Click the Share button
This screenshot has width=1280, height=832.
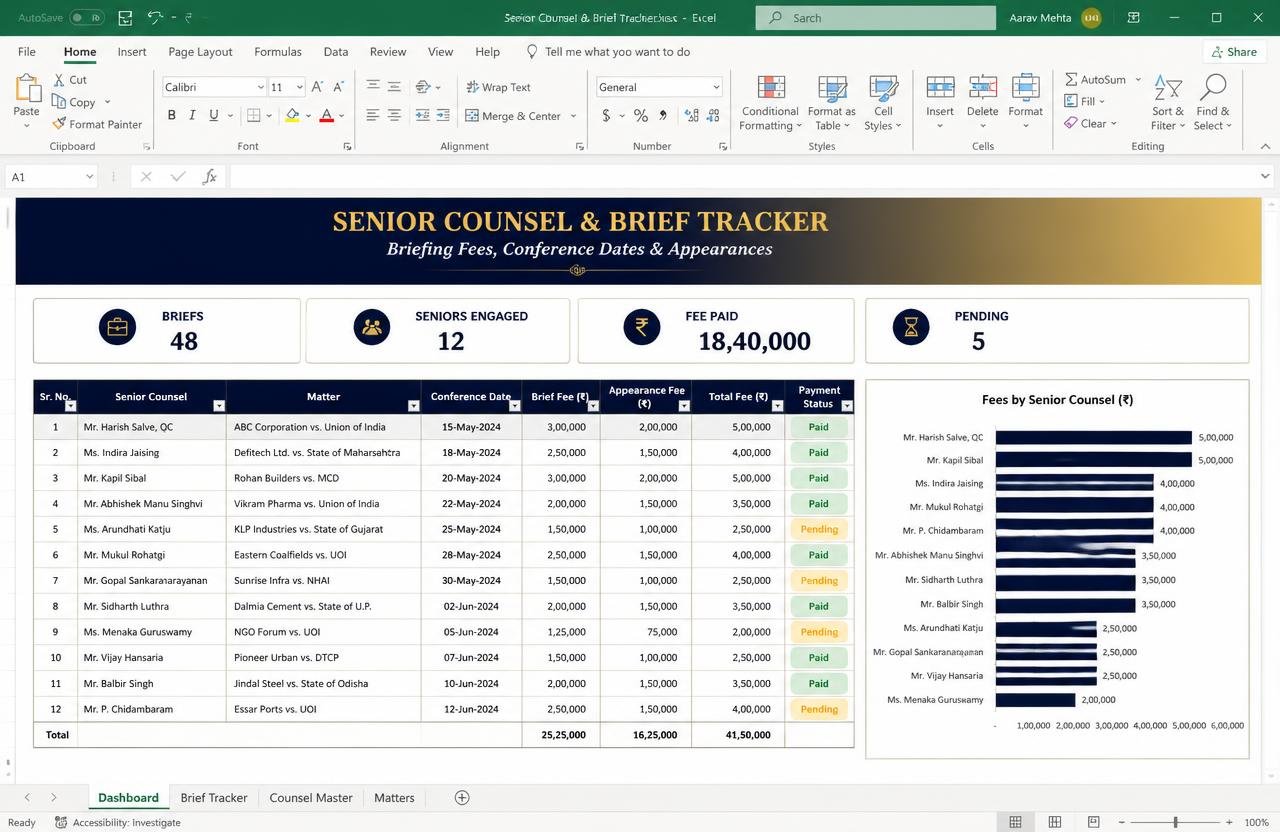(x=1234, y=52)
